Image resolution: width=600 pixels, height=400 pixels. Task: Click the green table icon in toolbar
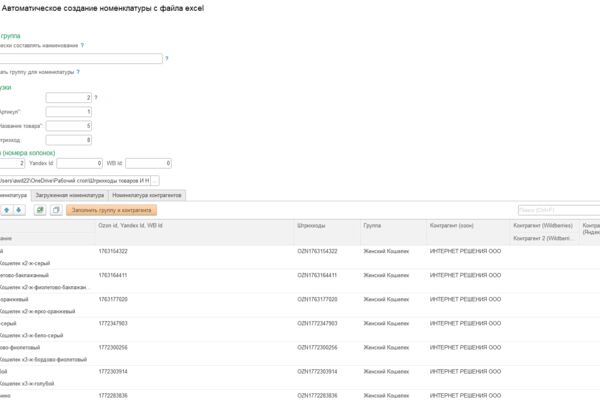coord(40,210)
